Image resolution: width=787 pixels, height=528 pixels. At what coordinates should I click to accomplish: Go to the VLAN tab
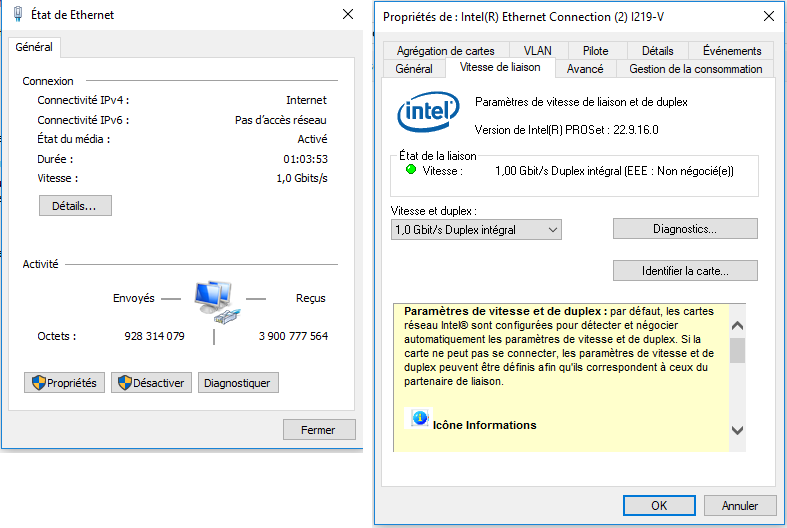click(537, 51)
